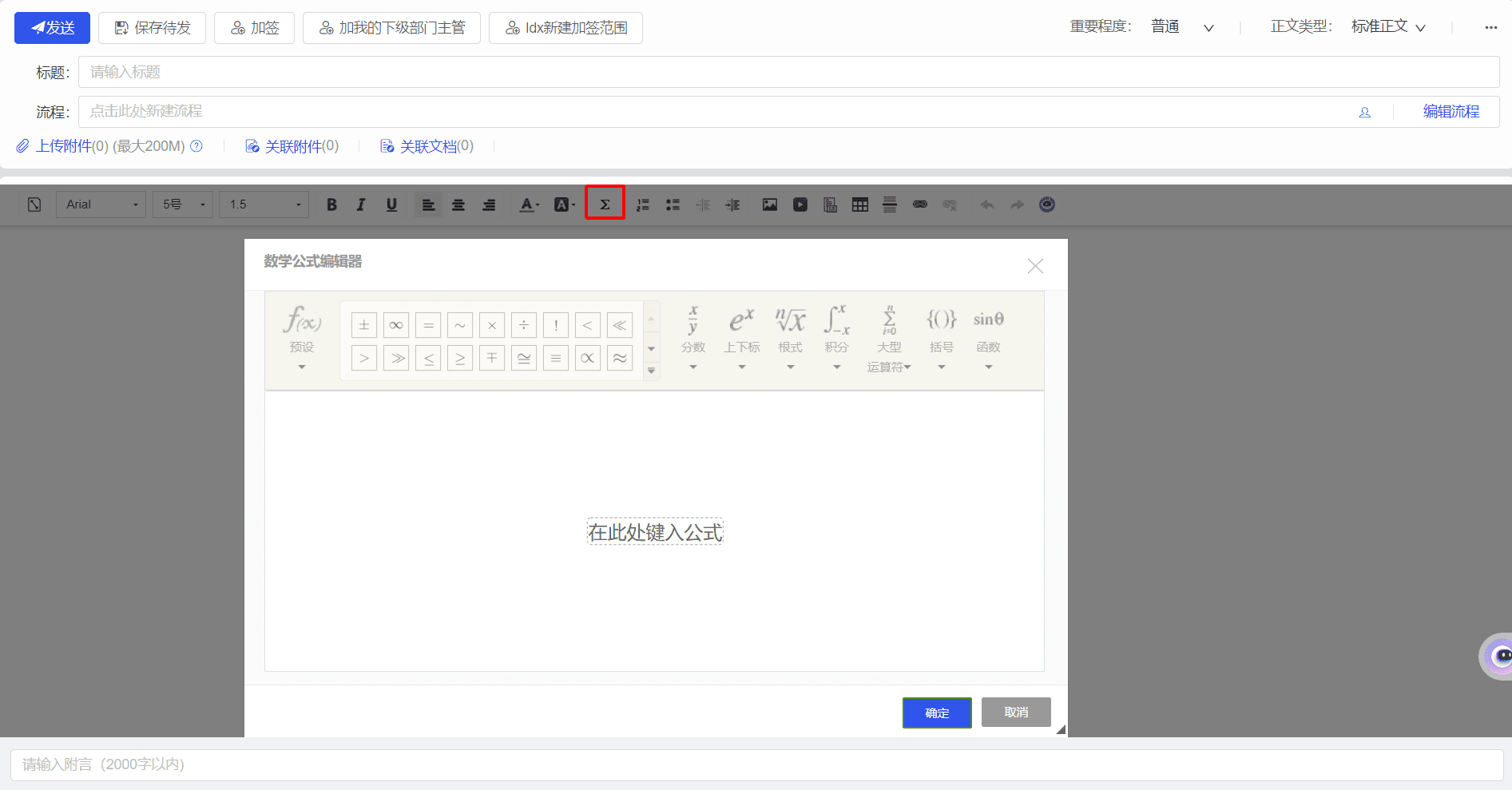1512x790 pixels.
Task: Confirm formula with 确定 button
Action: coord(937,713)
